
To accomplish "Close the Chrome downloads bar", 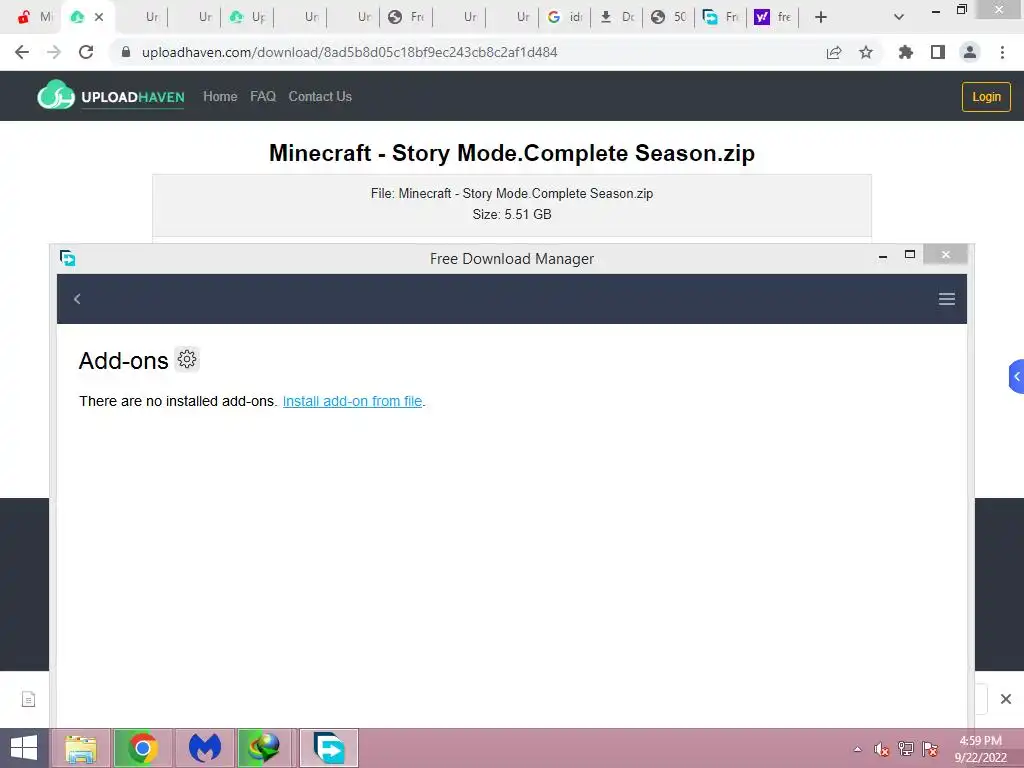I will tap(1006, 699).
